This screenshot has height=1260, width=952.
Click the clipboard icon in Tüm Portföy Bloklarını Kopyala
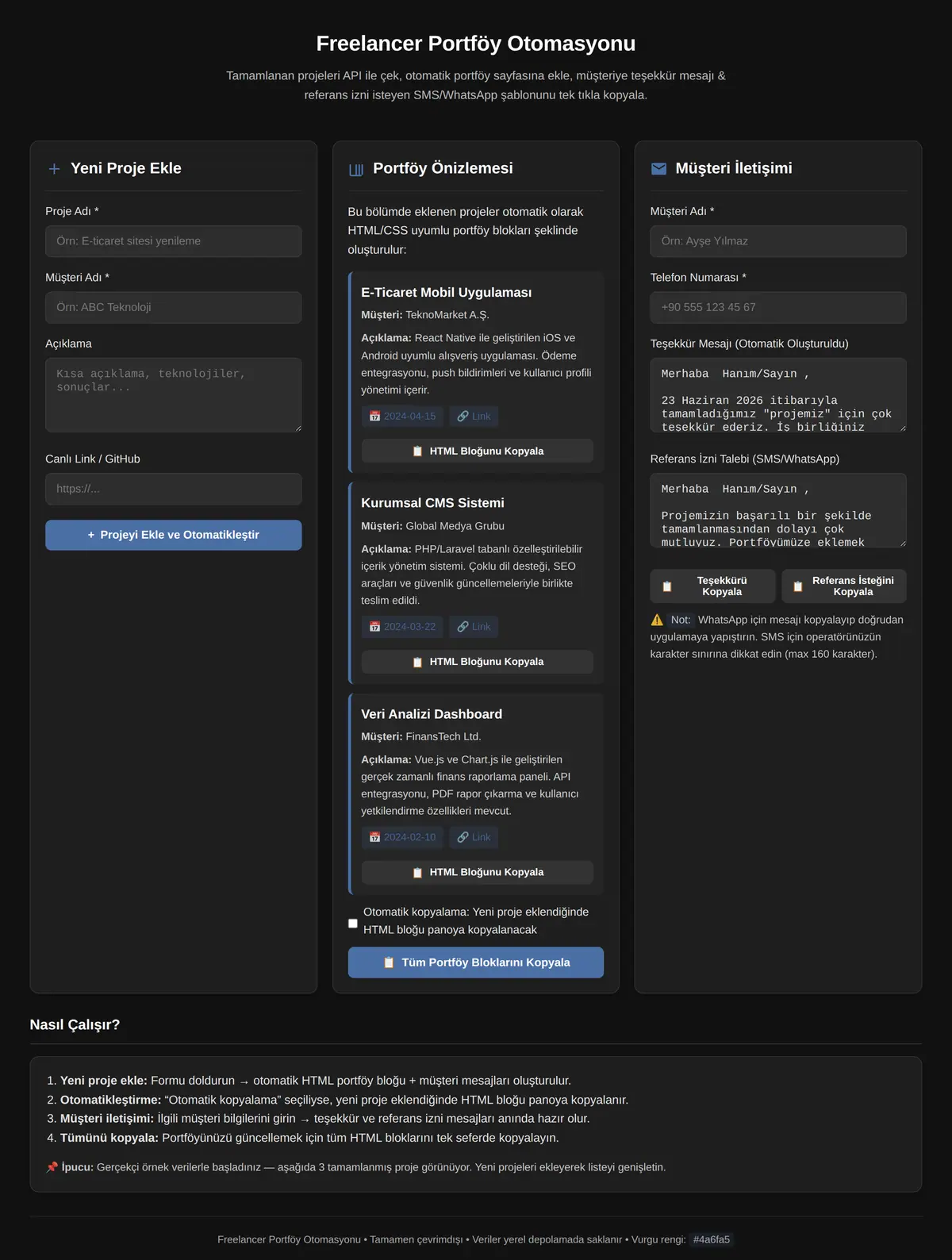coord(389,962)
